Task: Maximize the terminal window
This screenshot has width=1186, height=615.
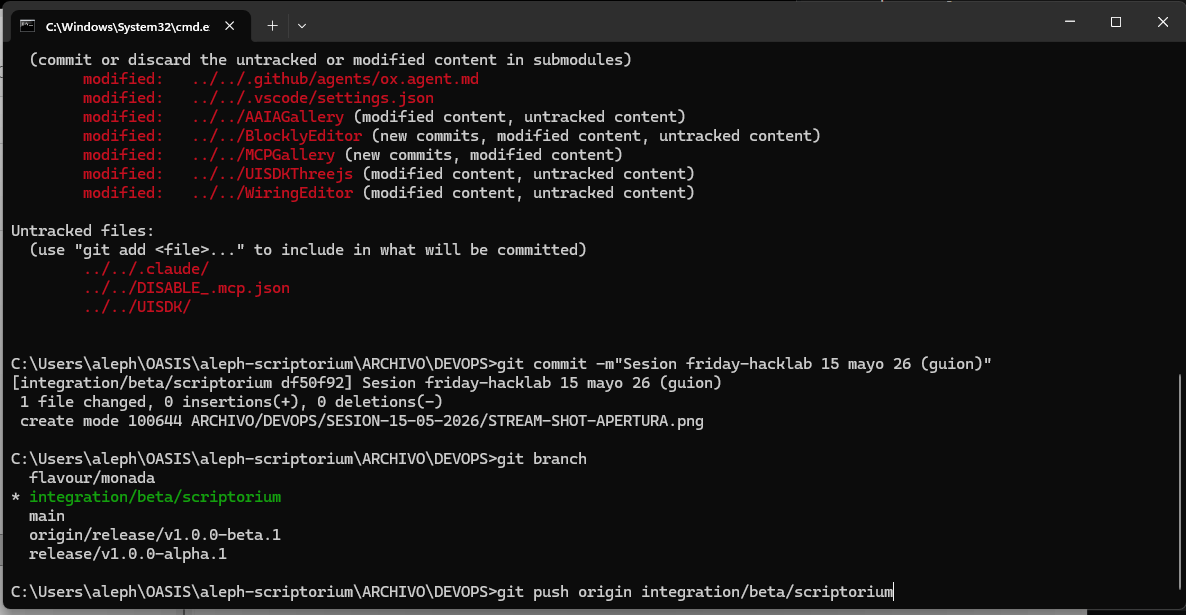Action: [x=1116, y=22]
